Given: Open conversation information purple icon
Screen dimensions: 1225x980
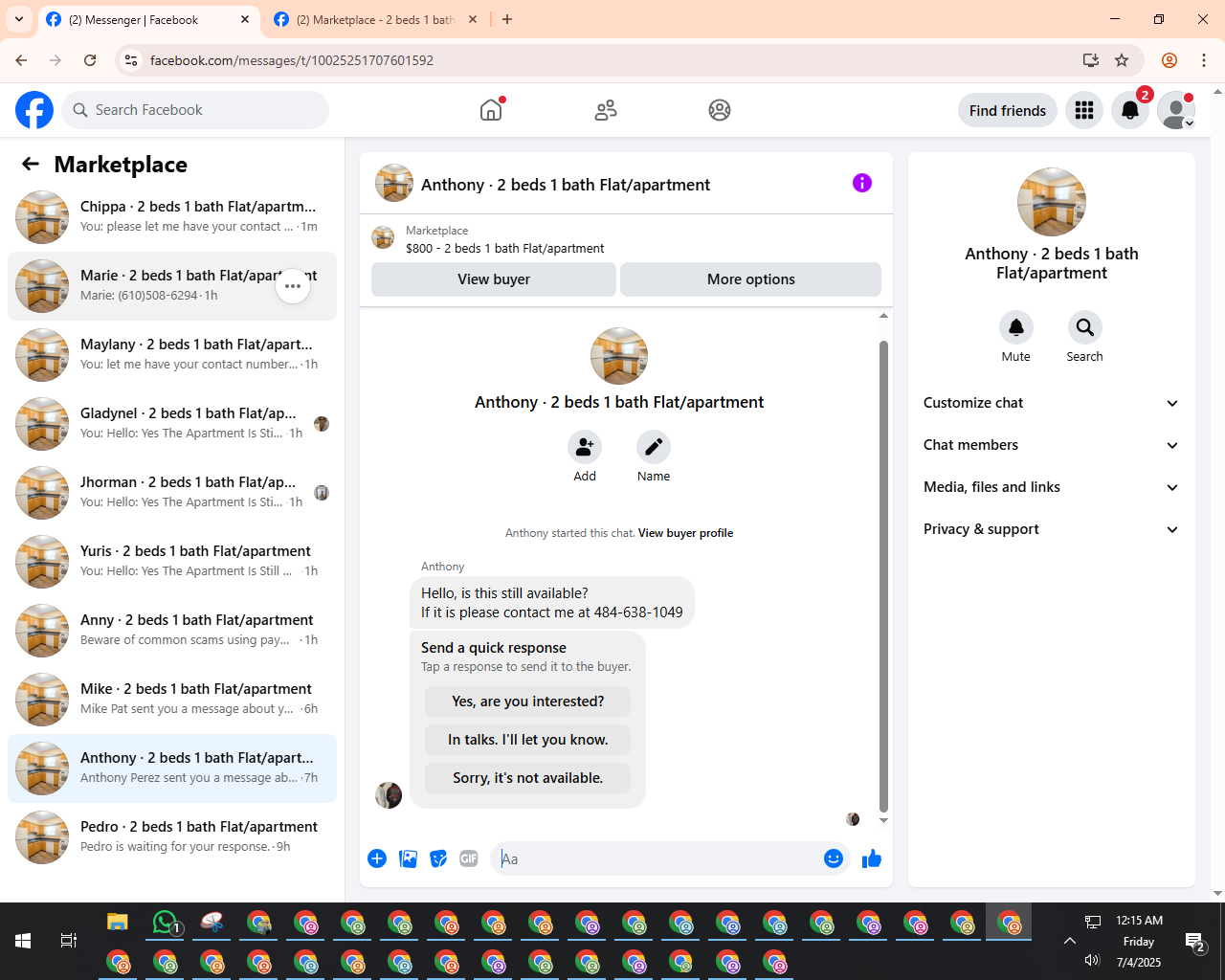Looking at the screenshot, I should 862,183.
